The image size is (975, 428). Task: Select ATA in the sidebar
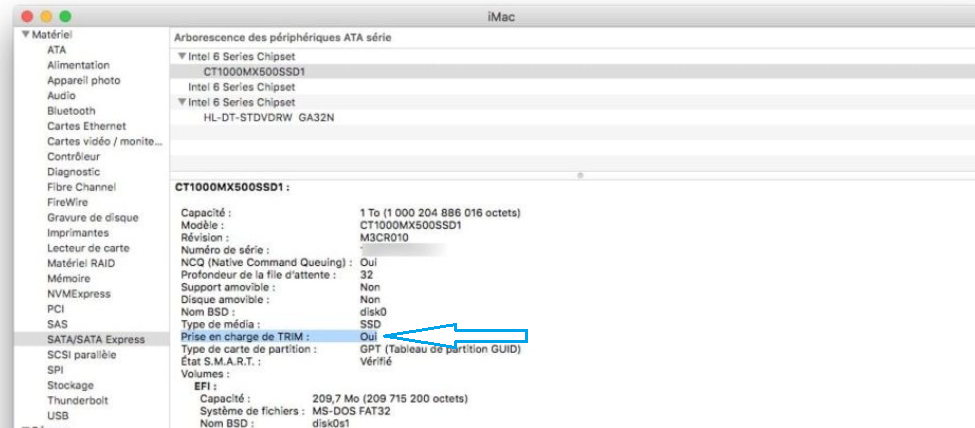[x=57, y=50]
